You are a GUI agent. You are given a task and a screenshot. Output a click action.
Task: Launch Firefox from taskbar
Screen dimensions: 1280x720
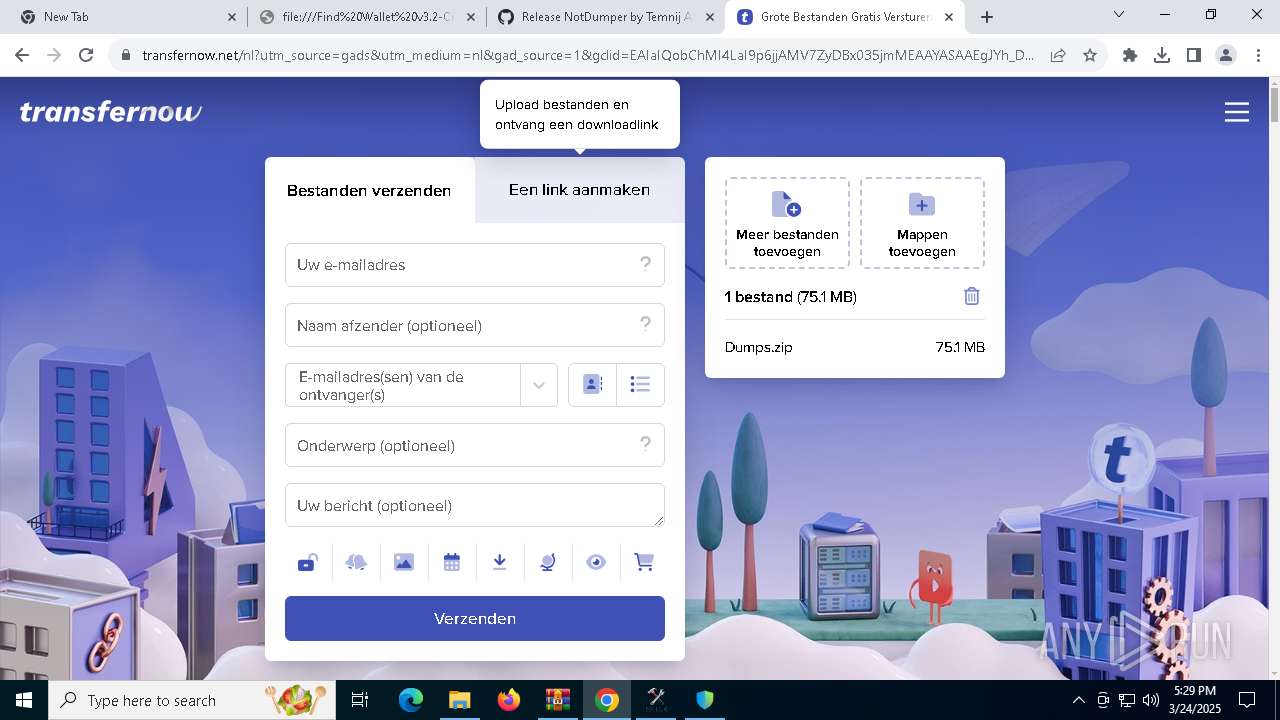(508, 700)
